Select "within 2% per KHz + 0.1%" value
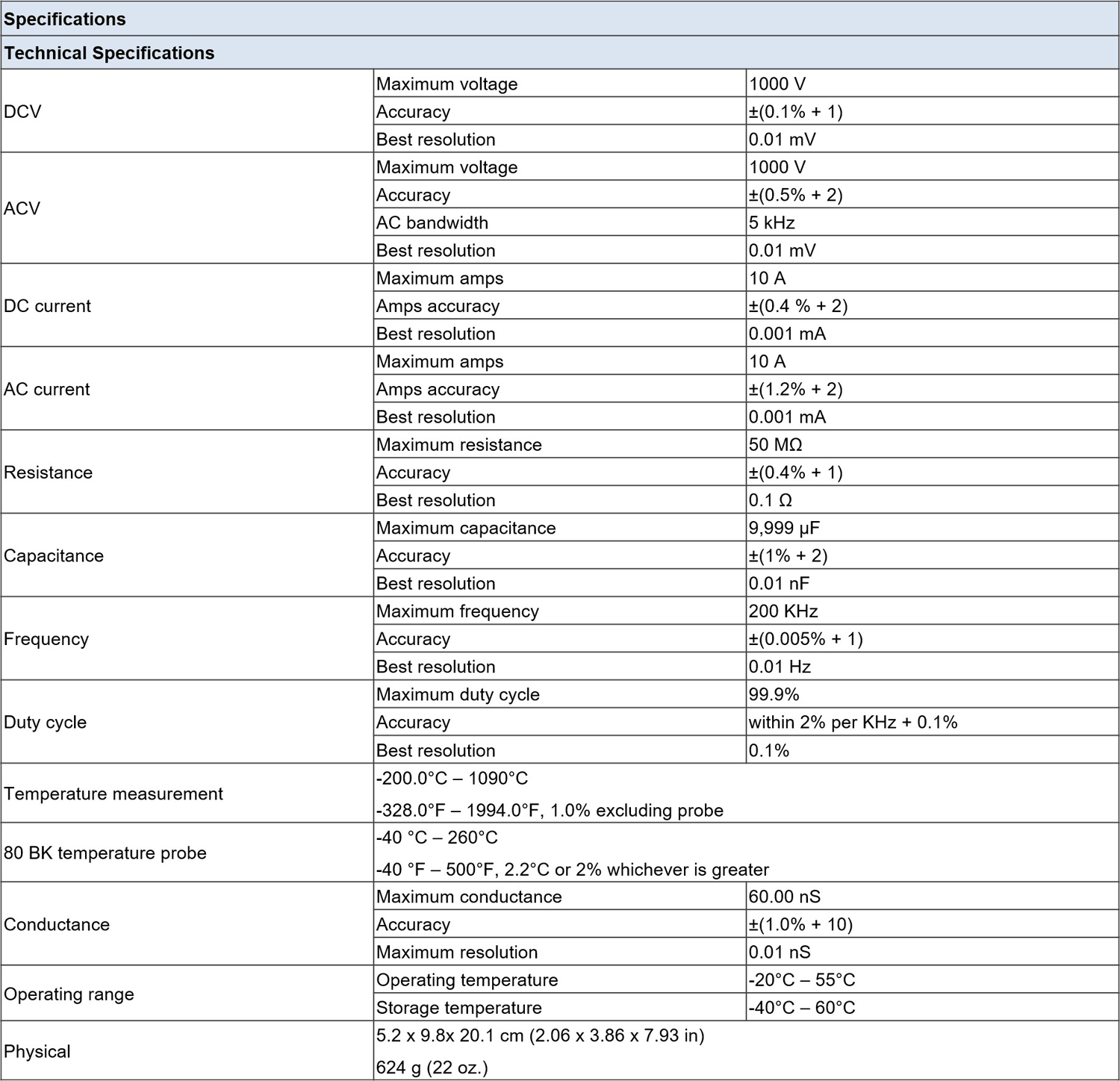The height and width of the screenshot is (1081, 1120). coord(853,722)
